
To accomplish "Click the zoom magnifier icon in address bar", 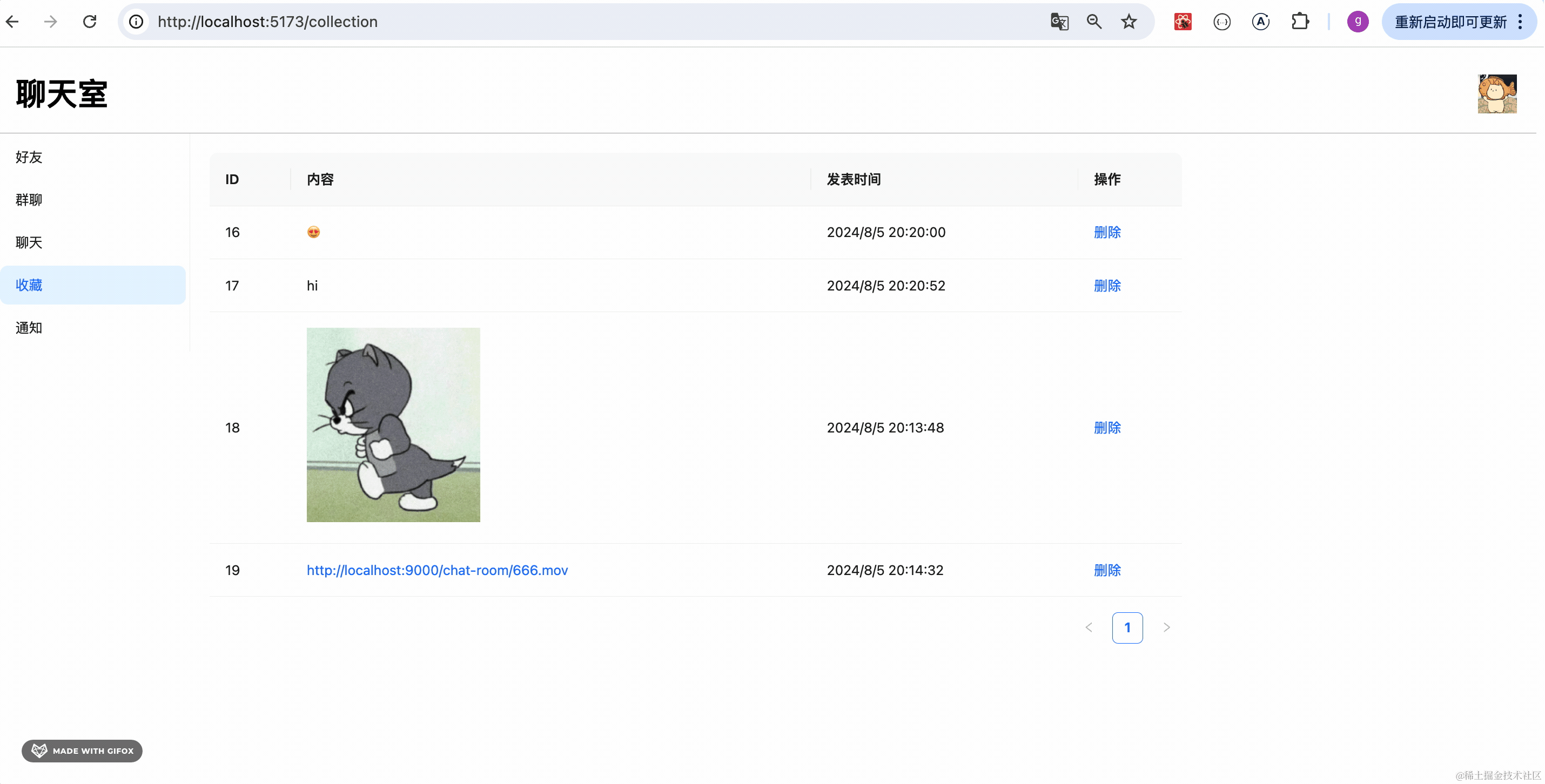I will click(x=1094, y=22).
